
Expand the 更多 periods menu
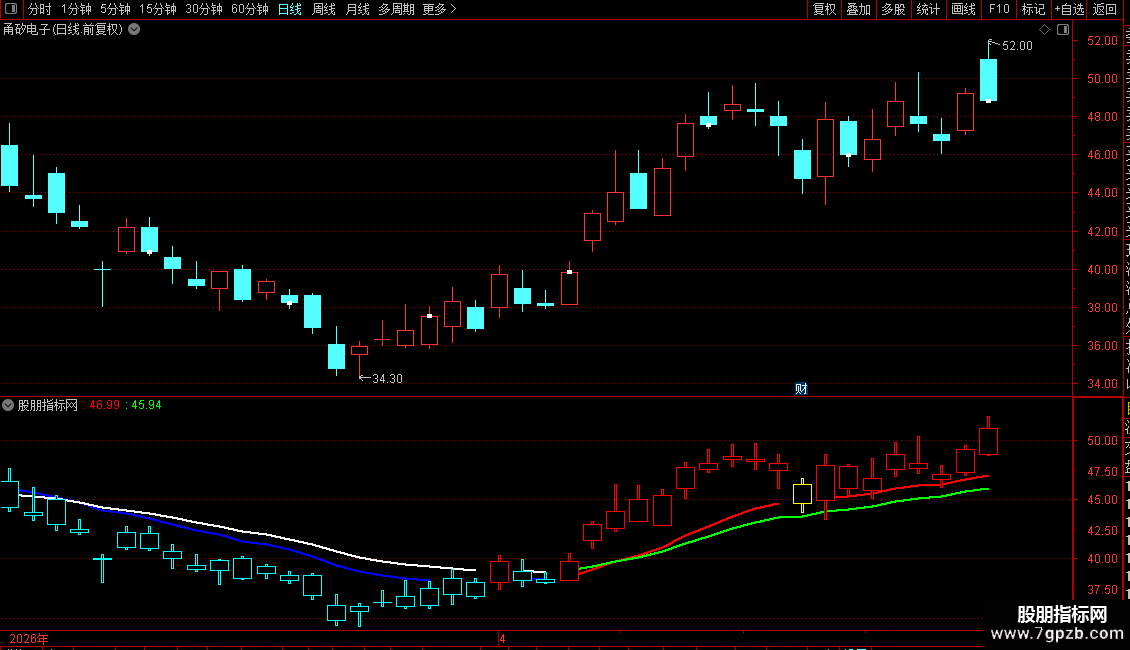tap(439, 9)
